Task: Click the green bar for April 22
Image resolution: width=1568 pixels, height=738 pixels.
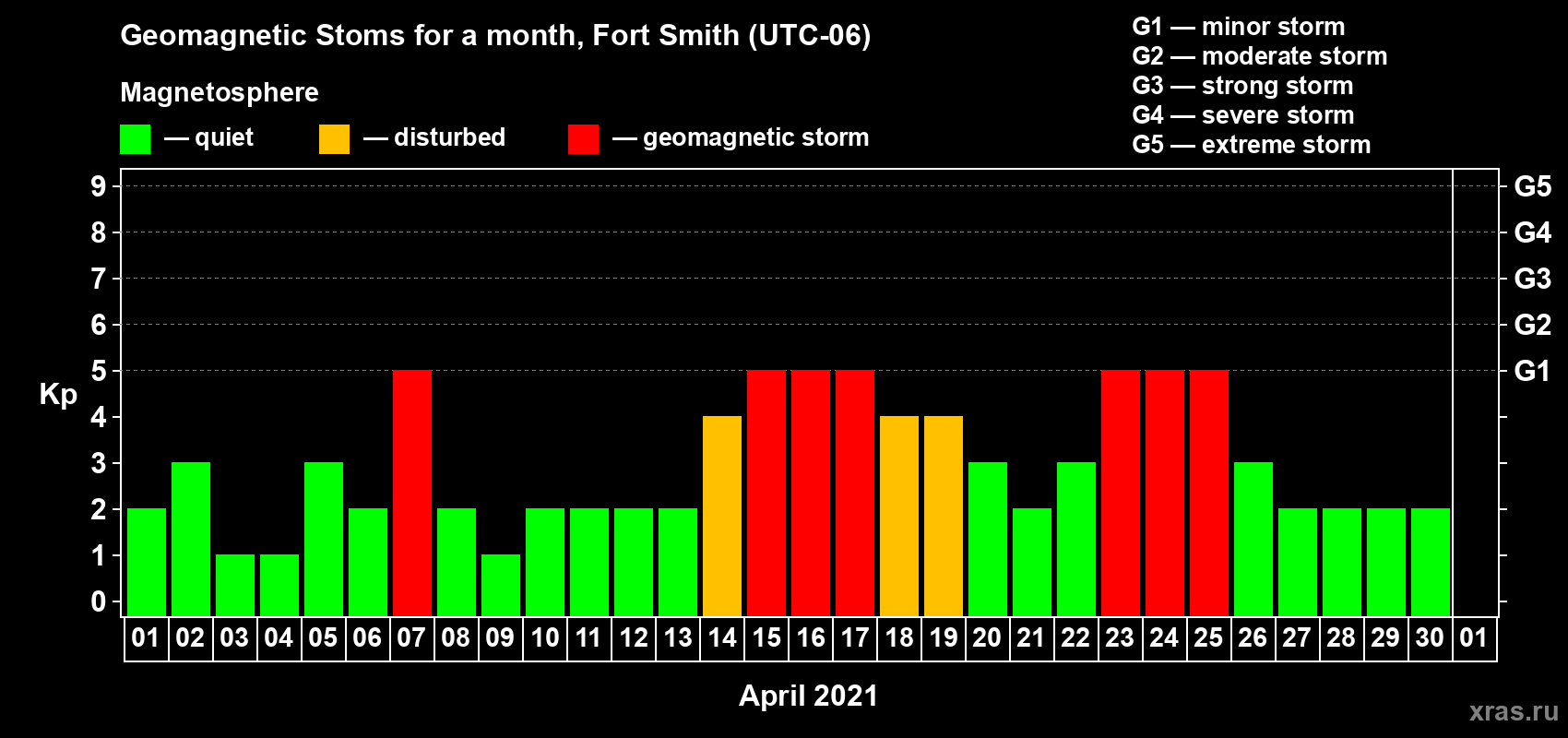Action: pos(1076,539)
